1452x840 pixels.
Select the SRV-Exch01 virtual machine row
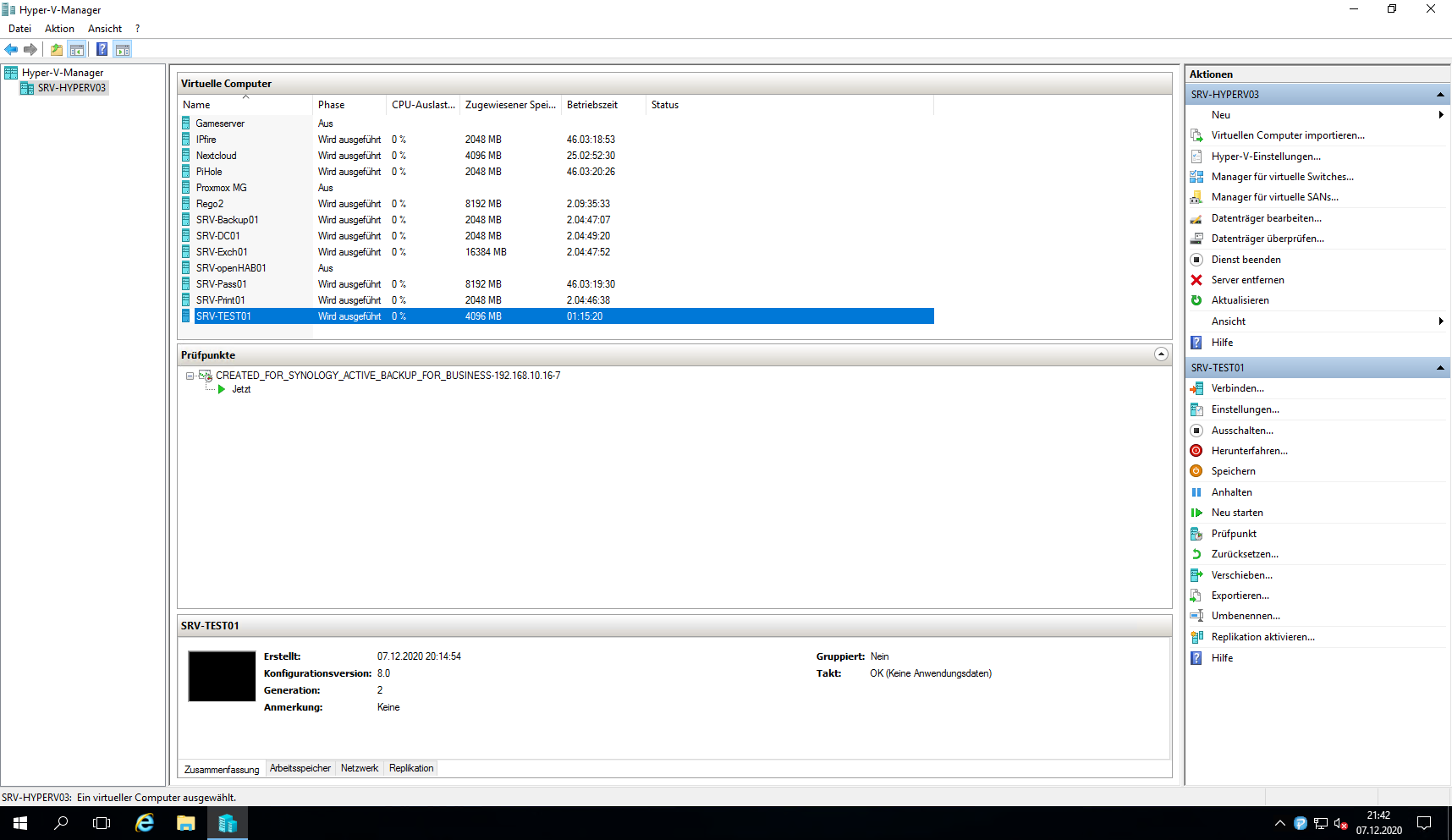pyautogui.click(x=557, y=252)
